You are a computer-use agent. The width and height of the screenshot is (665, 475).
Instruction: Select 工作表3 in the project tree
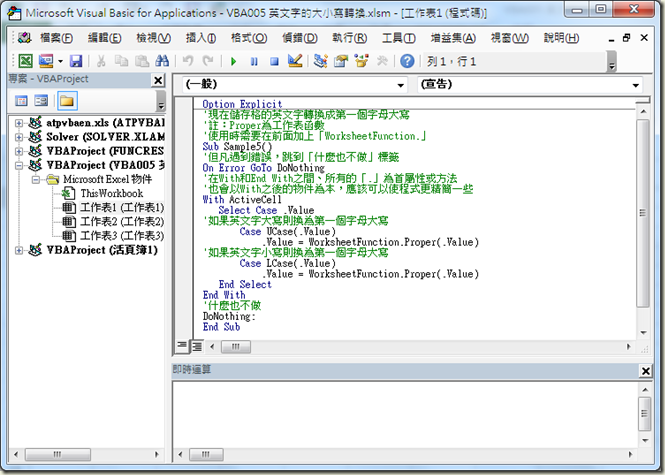pos(122,235)
